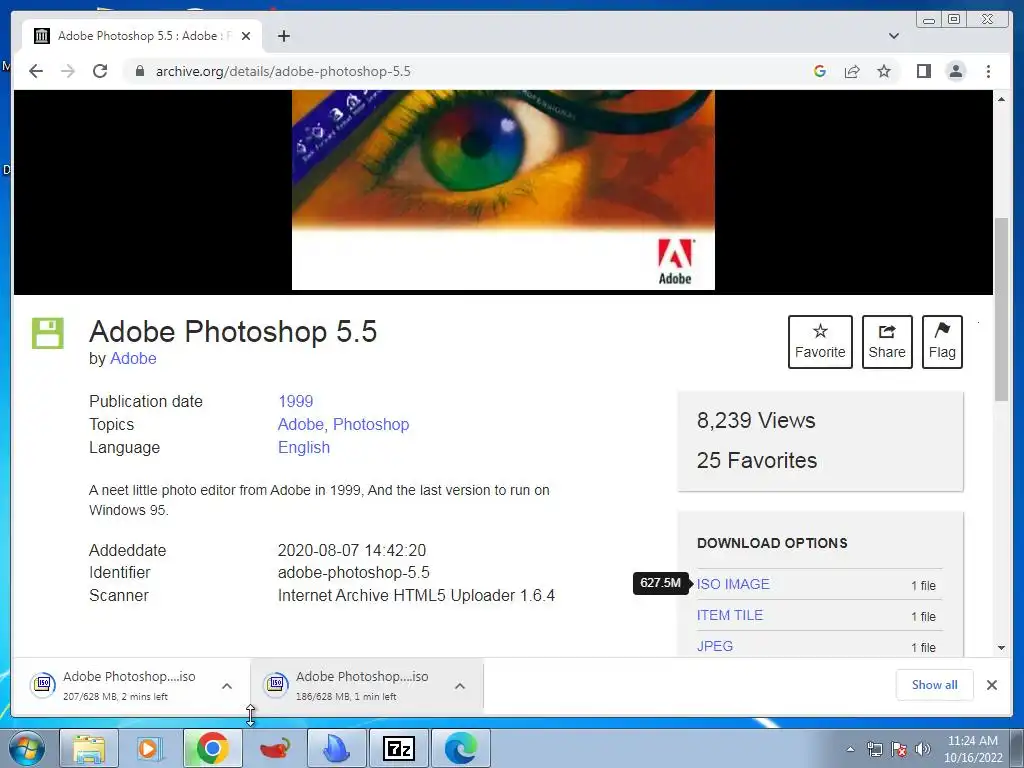Click the Favorite star button
This screenshot has width=1024, height=768.
coord(820,342)
